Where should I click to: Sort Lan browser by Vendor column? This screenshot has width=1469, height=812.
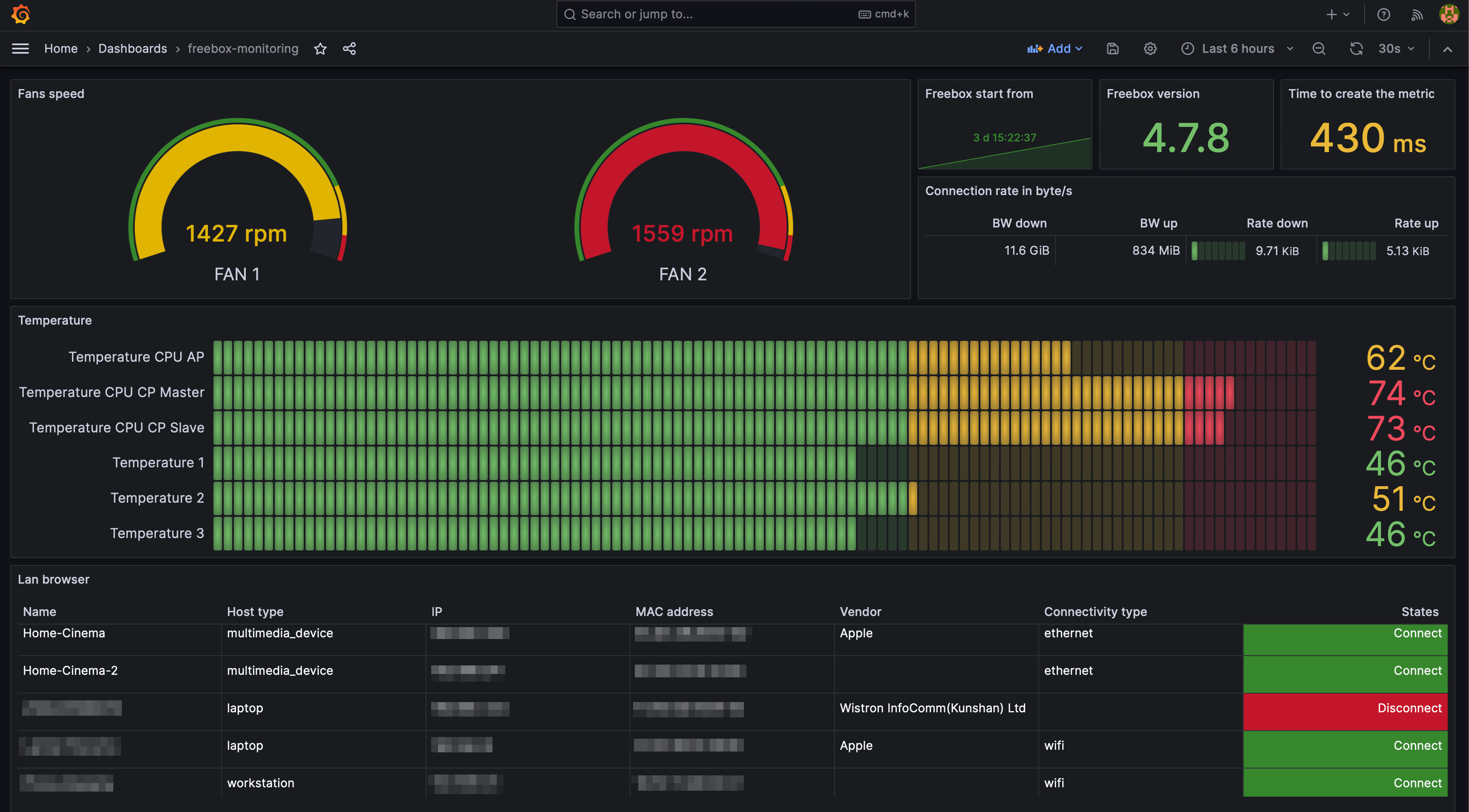tap(860, 611)
